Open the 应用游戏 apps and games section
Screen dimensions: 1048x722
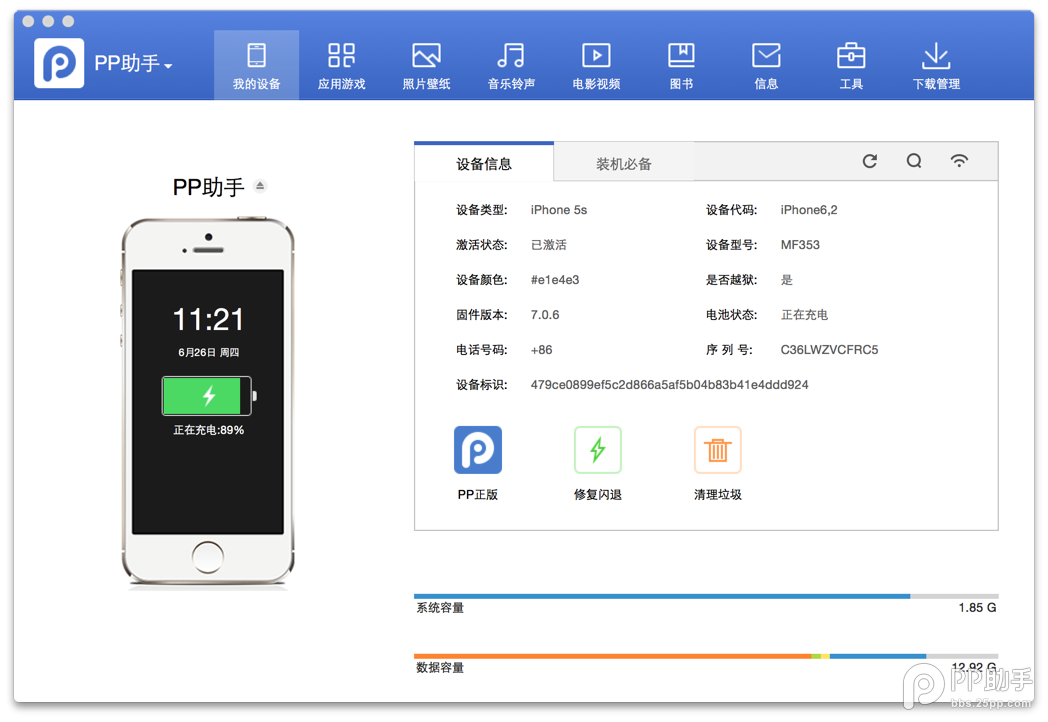pos(341,66)
